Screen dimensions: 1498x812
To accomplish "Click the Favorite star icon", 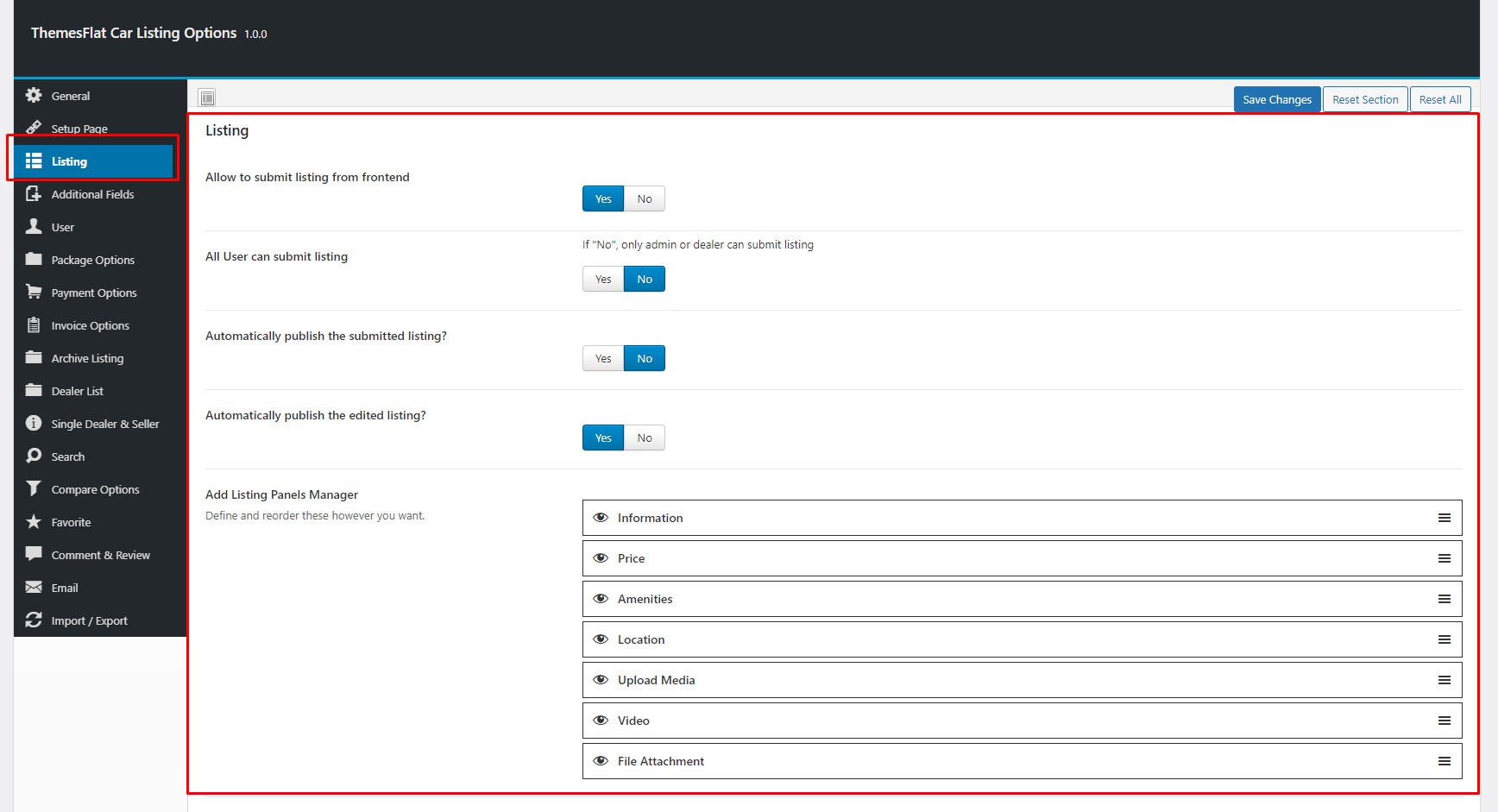I will pyautogui.click(x=34, y=521).
